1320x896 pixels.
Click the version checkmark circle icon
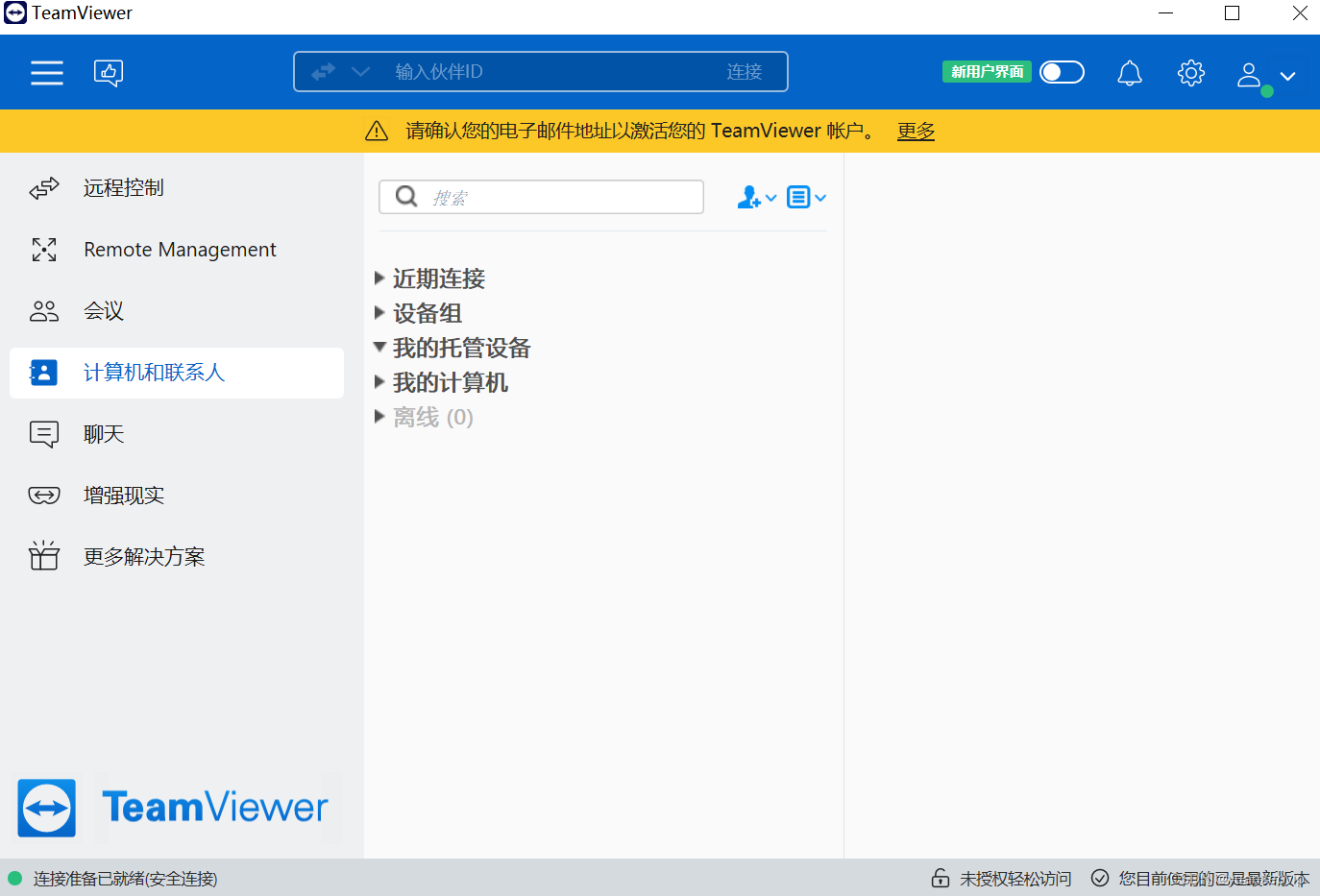click(1100, 878)
